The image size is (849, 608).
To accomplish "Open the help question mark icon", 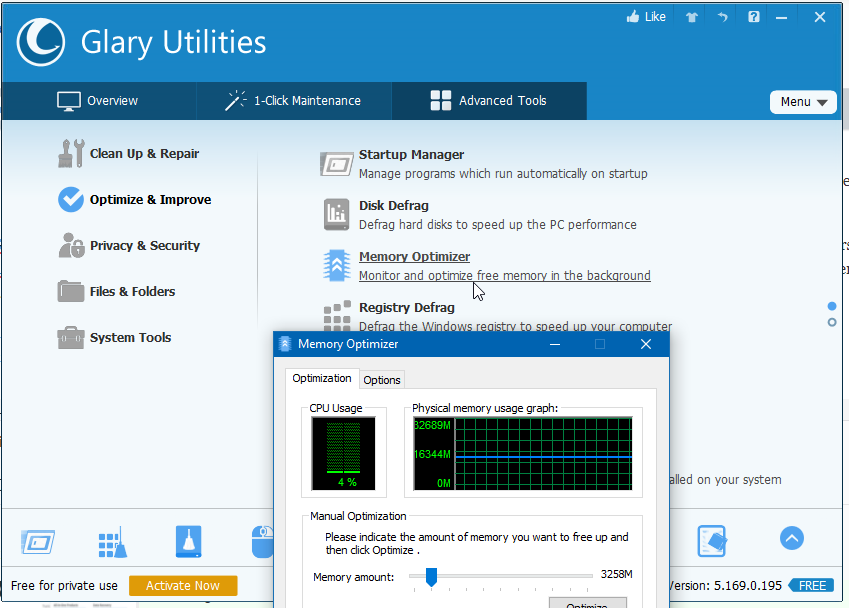I will (x=753, y=17).
